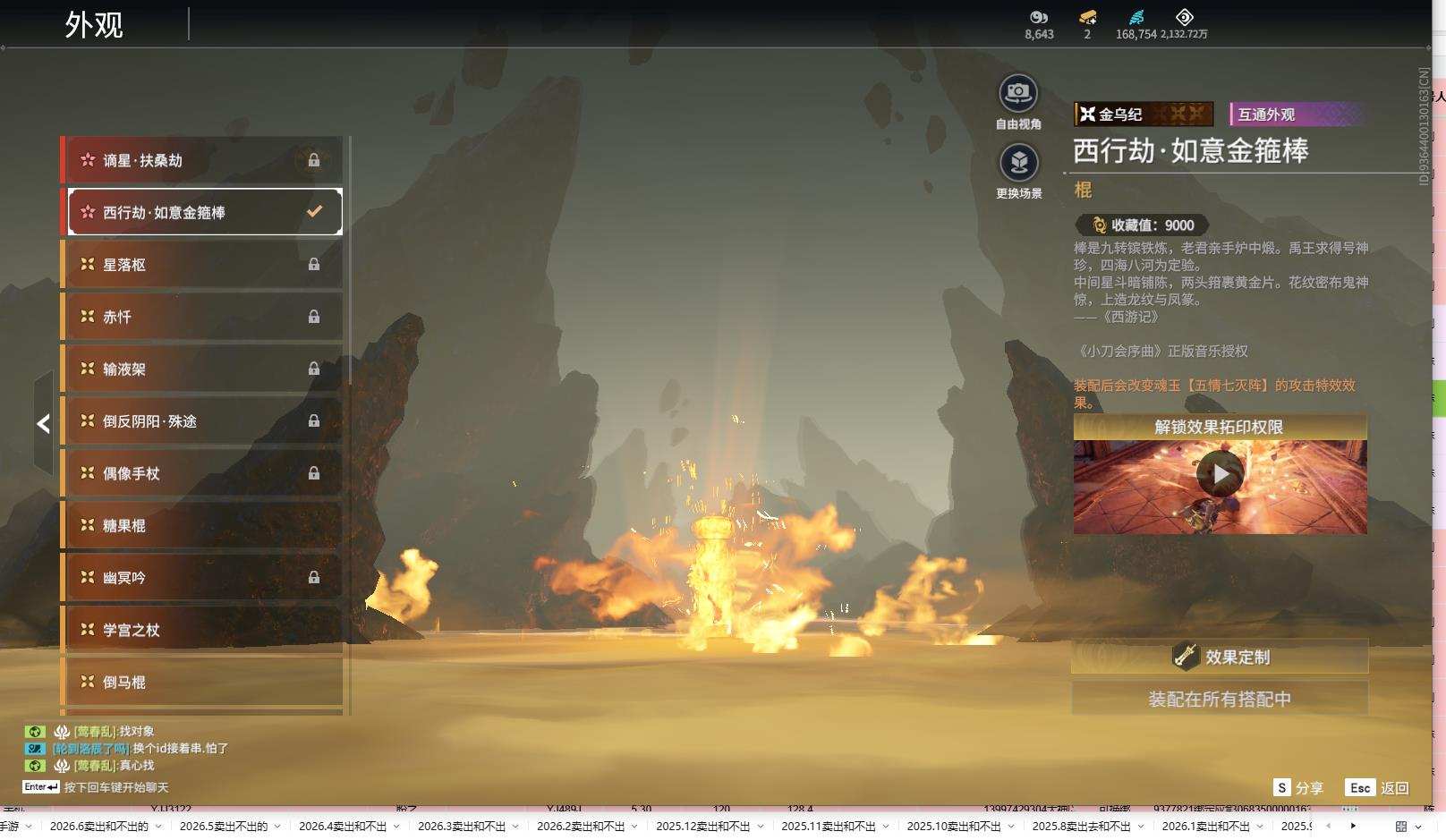
Task: Click the collection value (收藏值) coin icon
Action: point(1100,225)
